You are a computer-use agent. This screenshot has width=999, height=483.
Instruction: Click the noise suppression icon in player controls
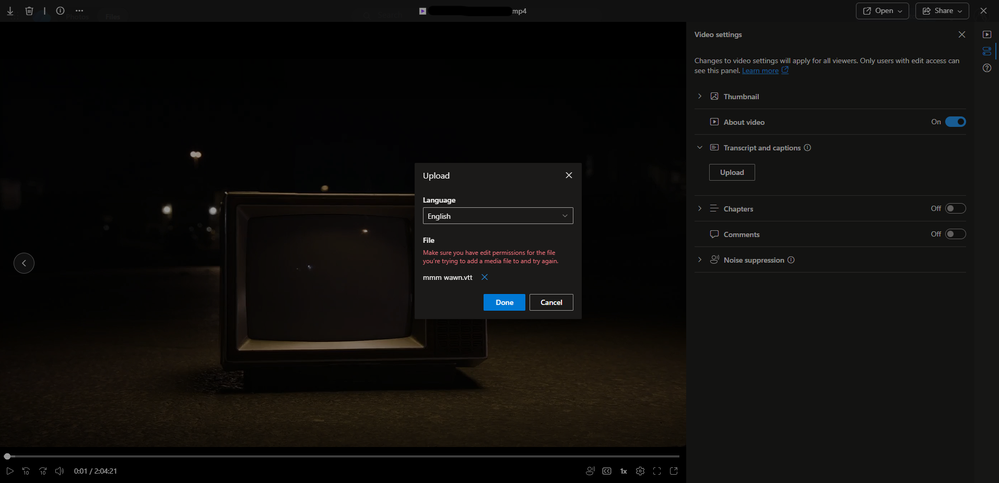click(x=591, y=471)
